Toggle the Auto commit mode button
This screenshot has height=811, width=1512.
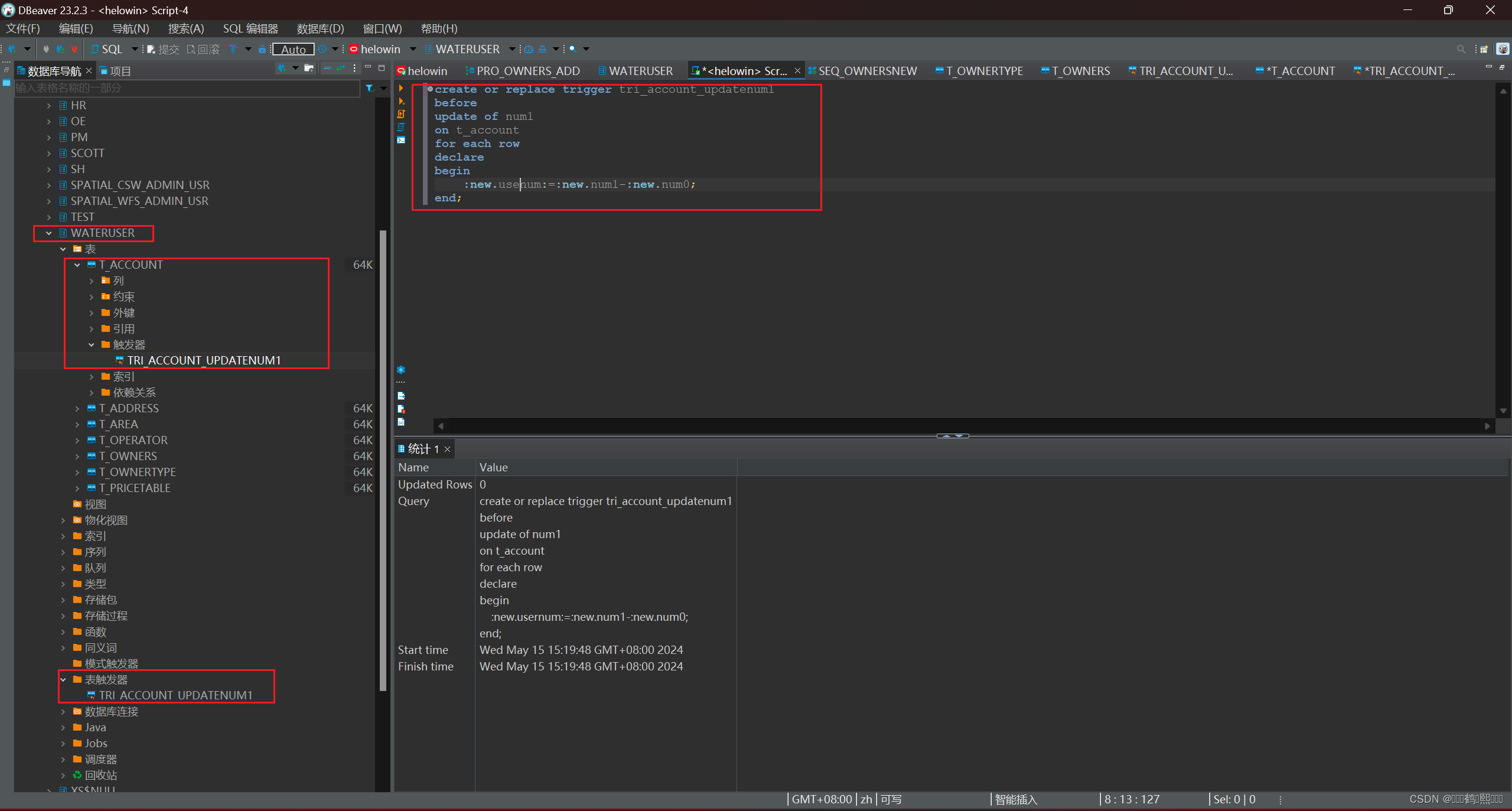pyautogui.click(x=293, y=50)
